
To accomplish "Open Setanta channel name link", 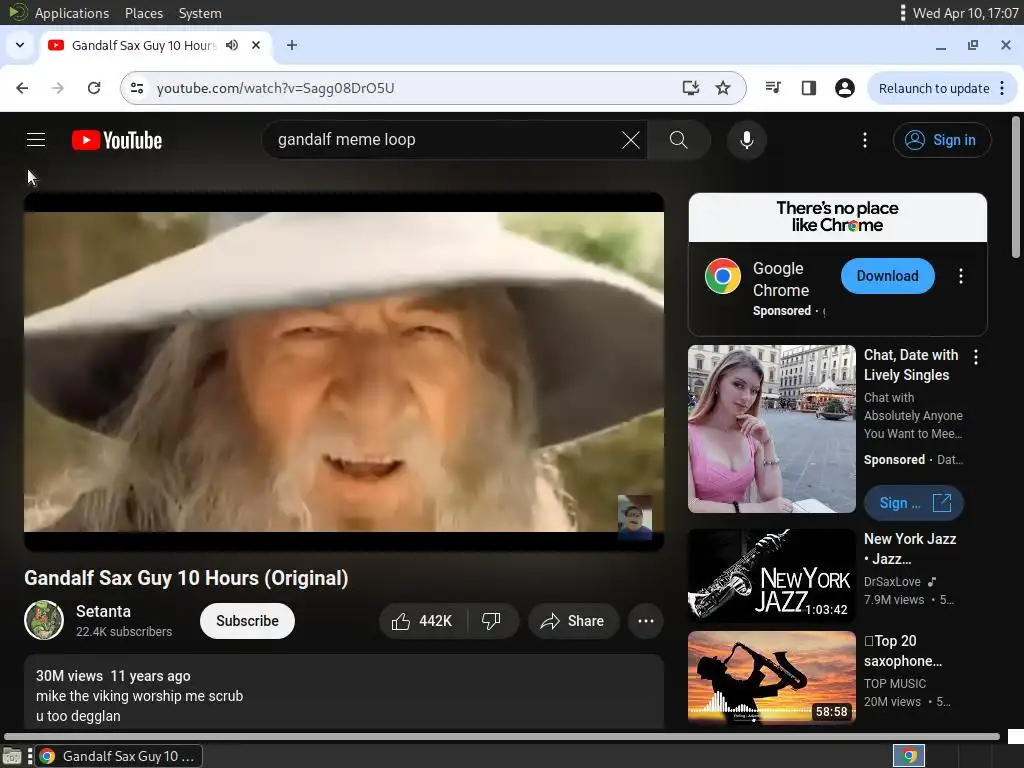I will pyautogui.click(x=103, y=611).
